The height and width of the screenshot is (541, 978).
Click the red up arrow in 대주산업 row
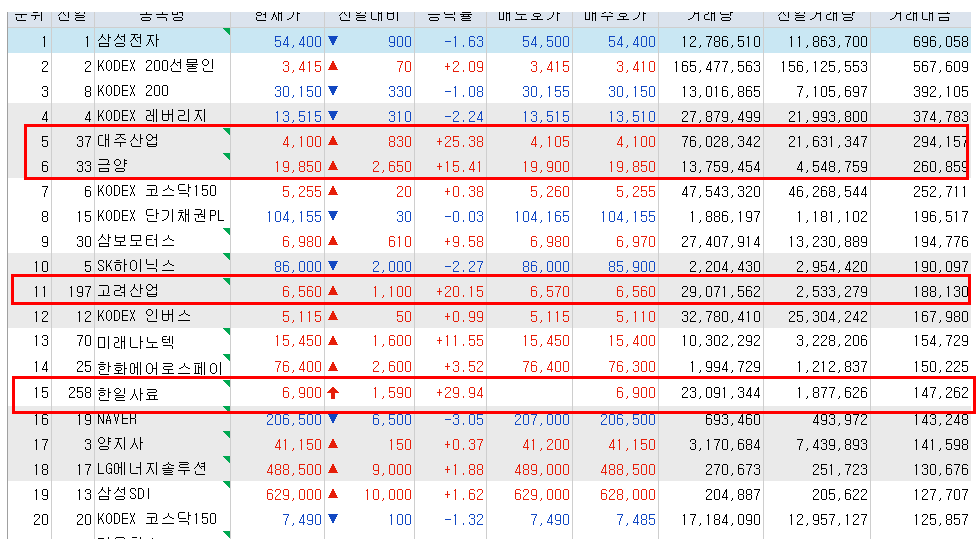click(x=333, y=141)
